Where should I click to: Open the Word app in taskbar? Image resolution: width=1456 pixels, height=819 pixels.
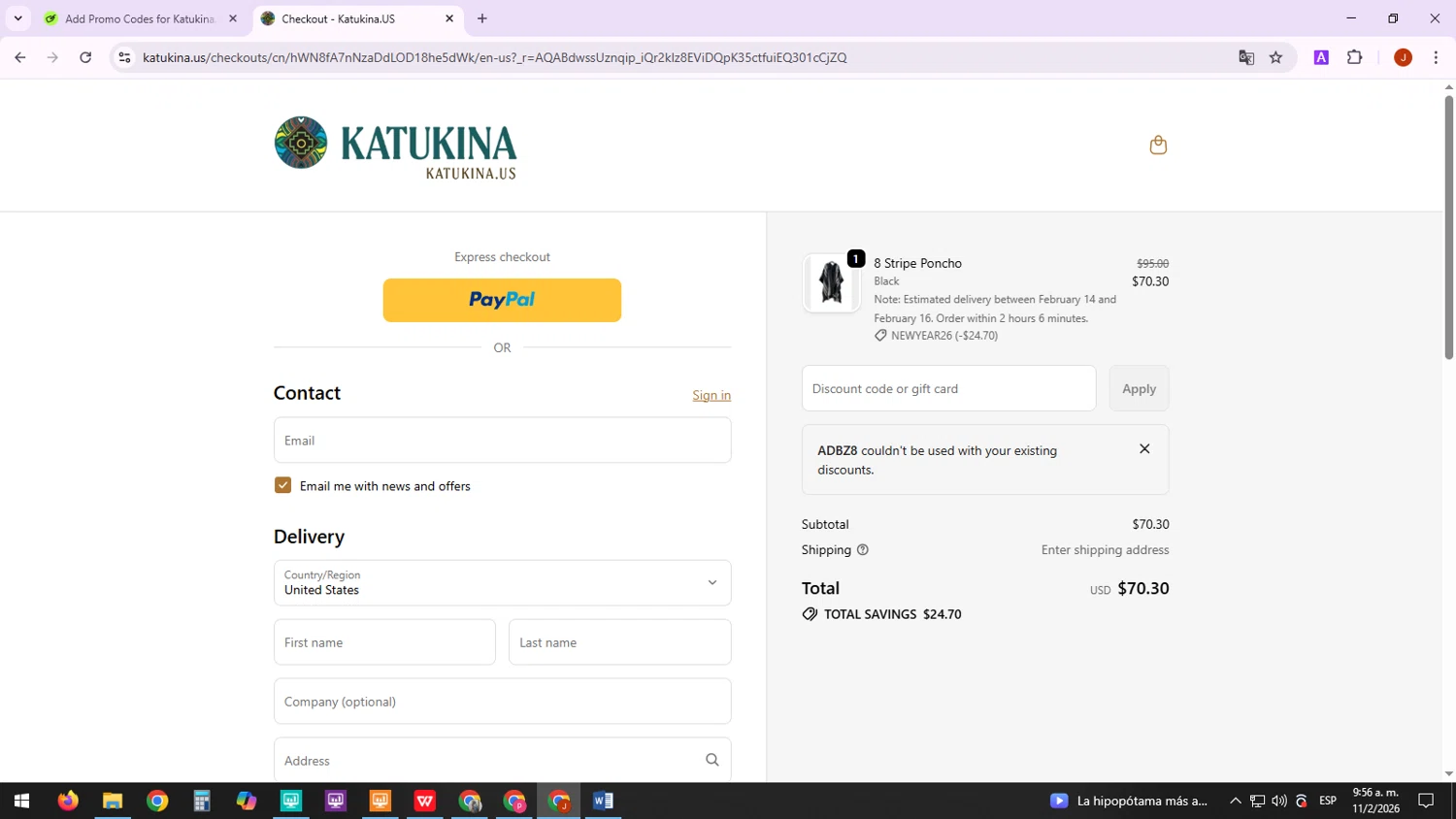(603, 801)
